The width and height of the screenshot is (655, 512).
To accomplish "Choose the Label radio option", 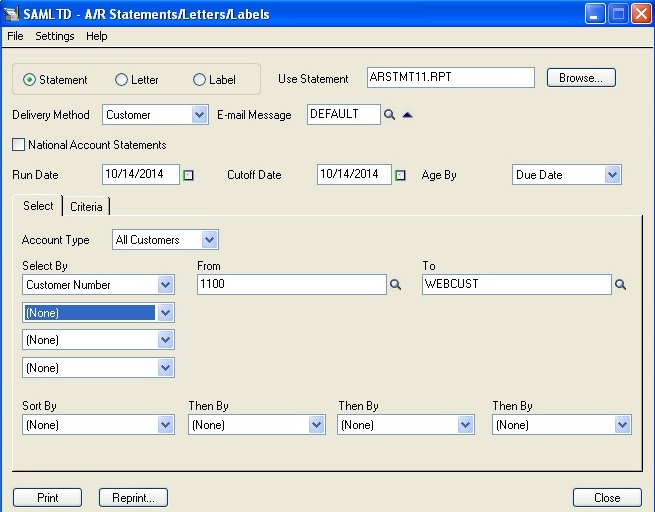I will pos(199,80).
